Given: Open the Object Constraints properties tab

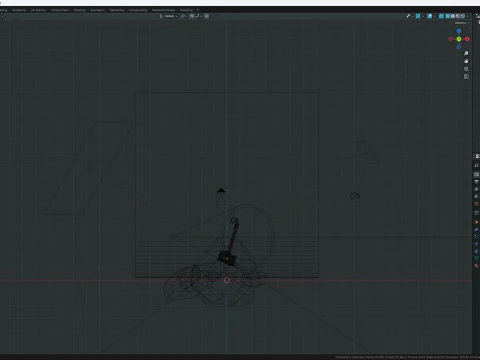Looking at the screenshot, I should [x=477, y=251].
